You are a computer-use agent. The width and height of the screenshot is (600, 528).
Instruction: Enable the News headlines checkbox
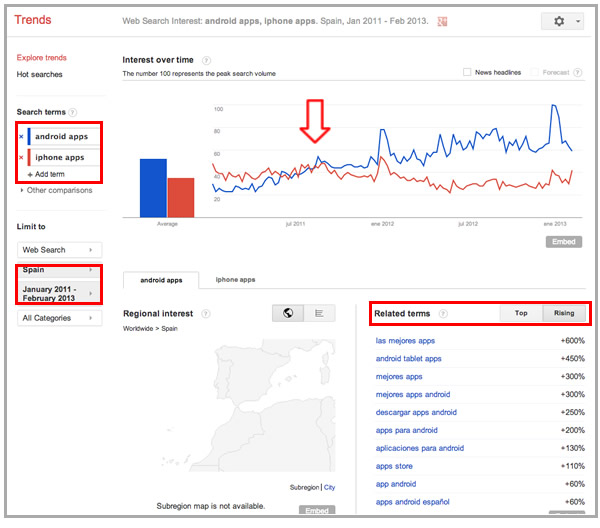(x=467, y=72)
